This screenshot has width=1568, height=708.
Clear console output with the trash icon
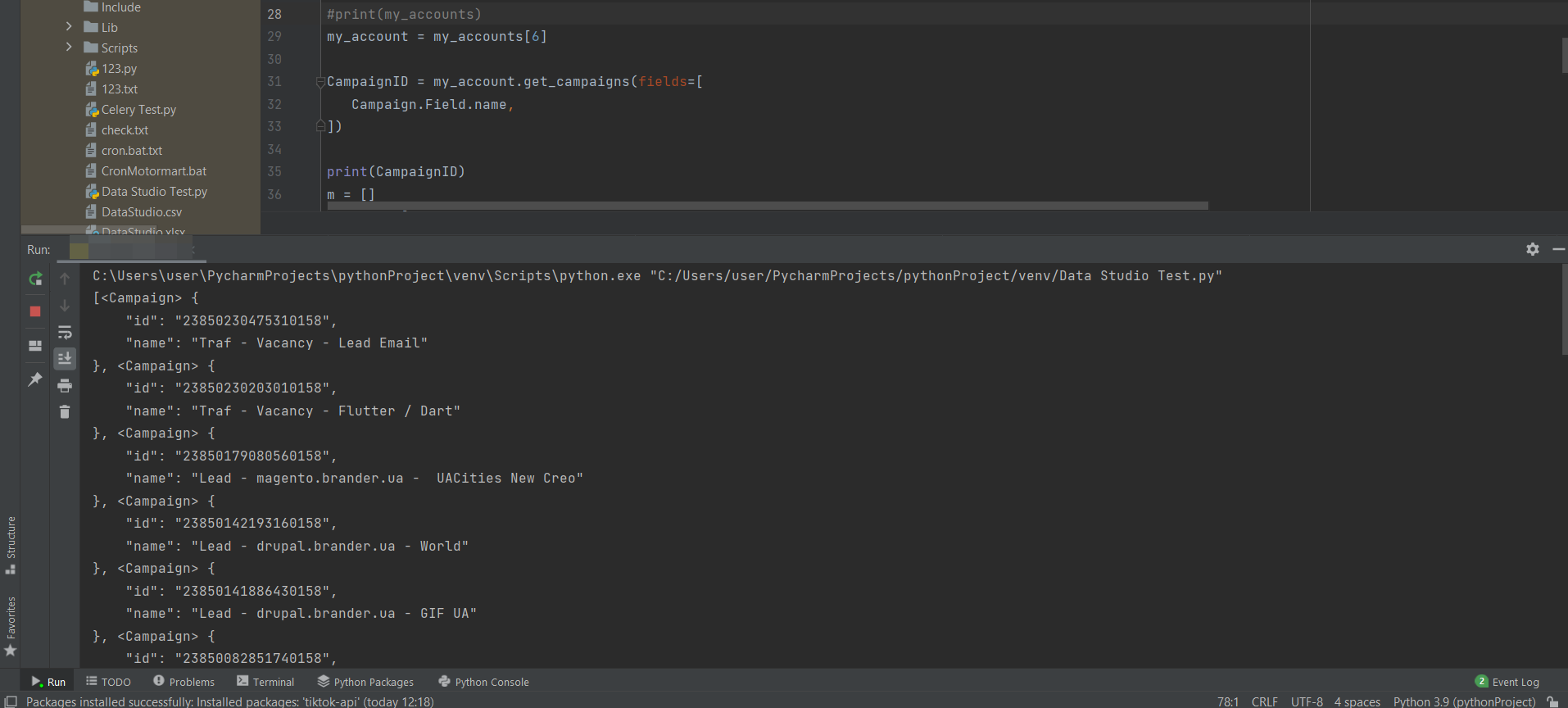pos(65,412)
